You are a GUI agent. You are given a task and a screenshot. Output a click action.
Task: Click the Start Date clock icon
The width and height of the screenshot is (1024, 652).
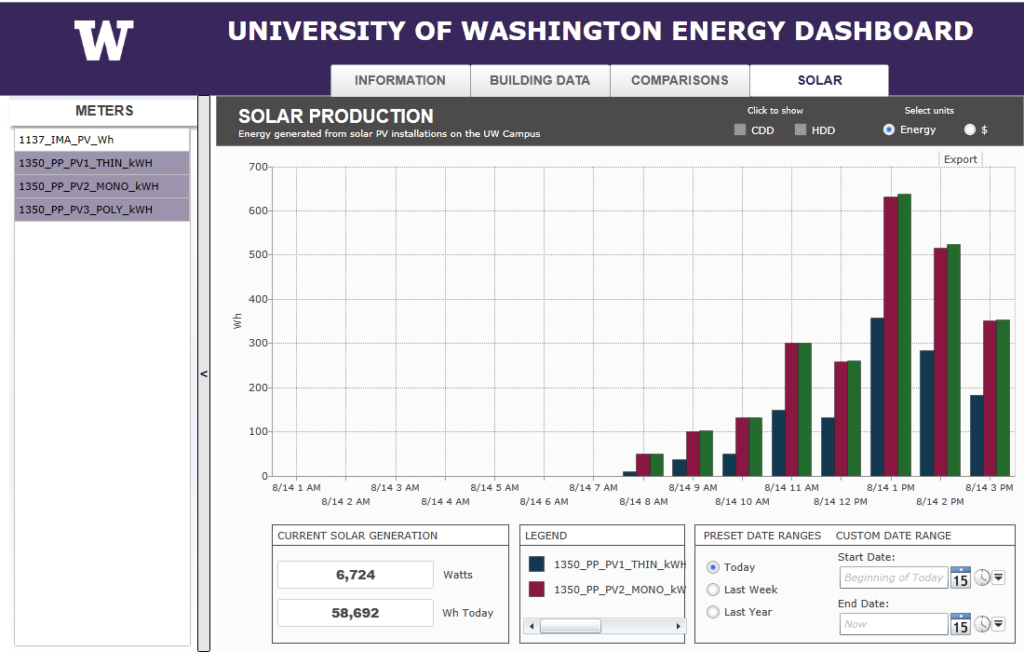click(982, 577)
